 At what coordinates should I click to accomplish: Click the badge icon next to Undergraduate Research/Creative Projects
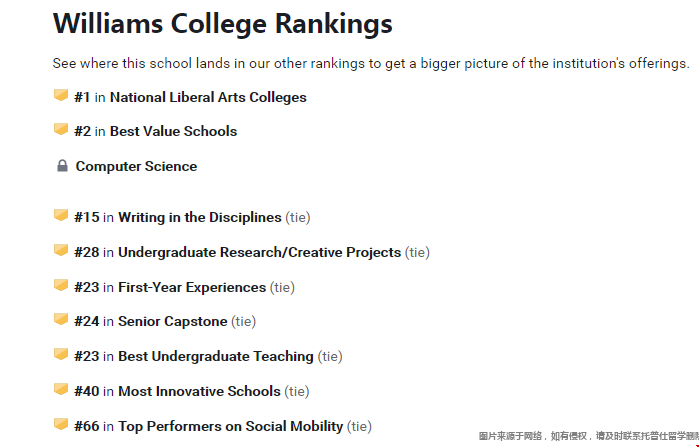pos(61,250)
